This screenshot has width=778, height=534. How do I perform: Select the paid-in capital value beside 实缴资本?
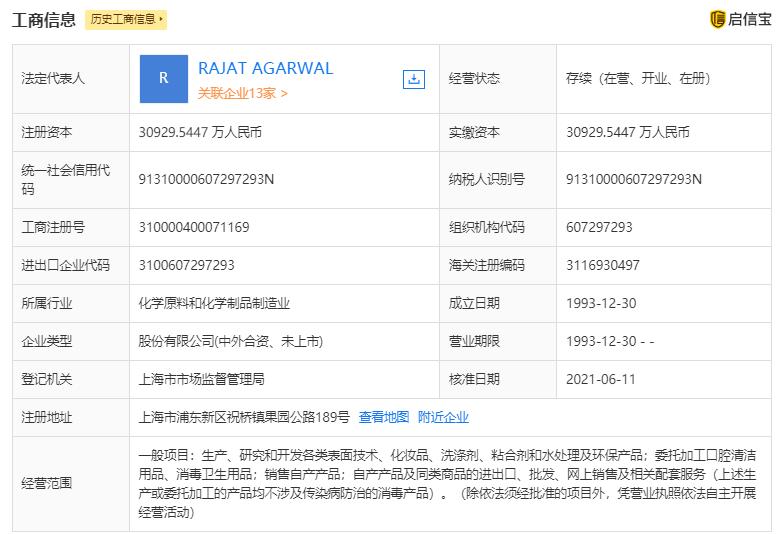coord(628,132)
